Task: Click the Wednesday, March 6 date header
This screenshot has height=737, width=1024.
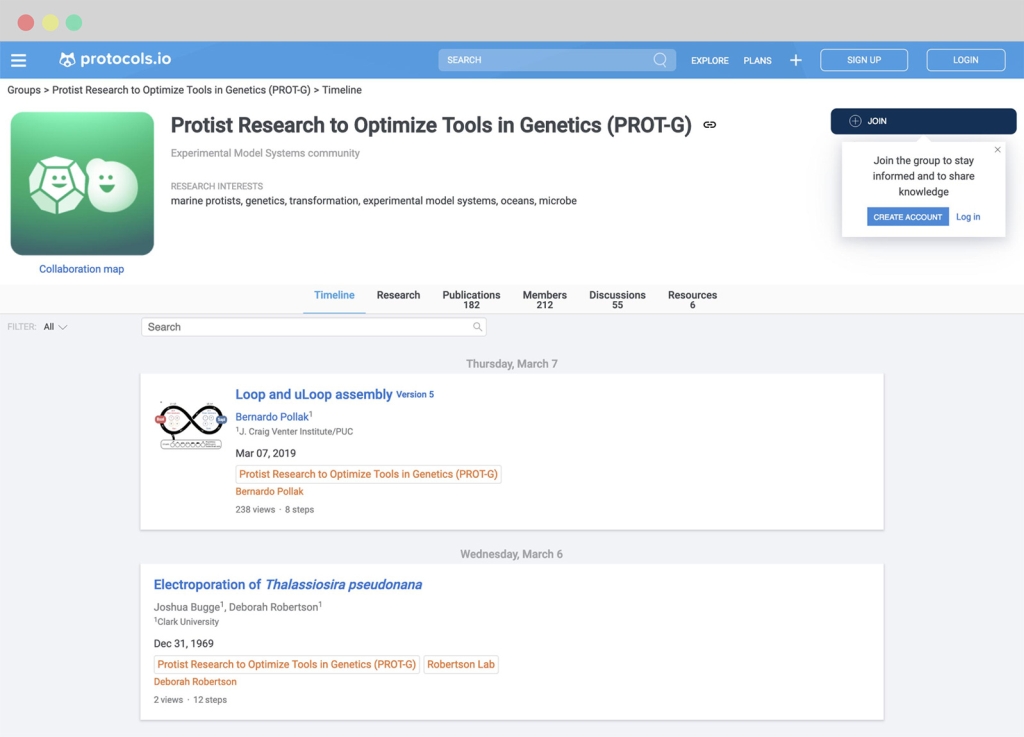Action: click(511, 554)
